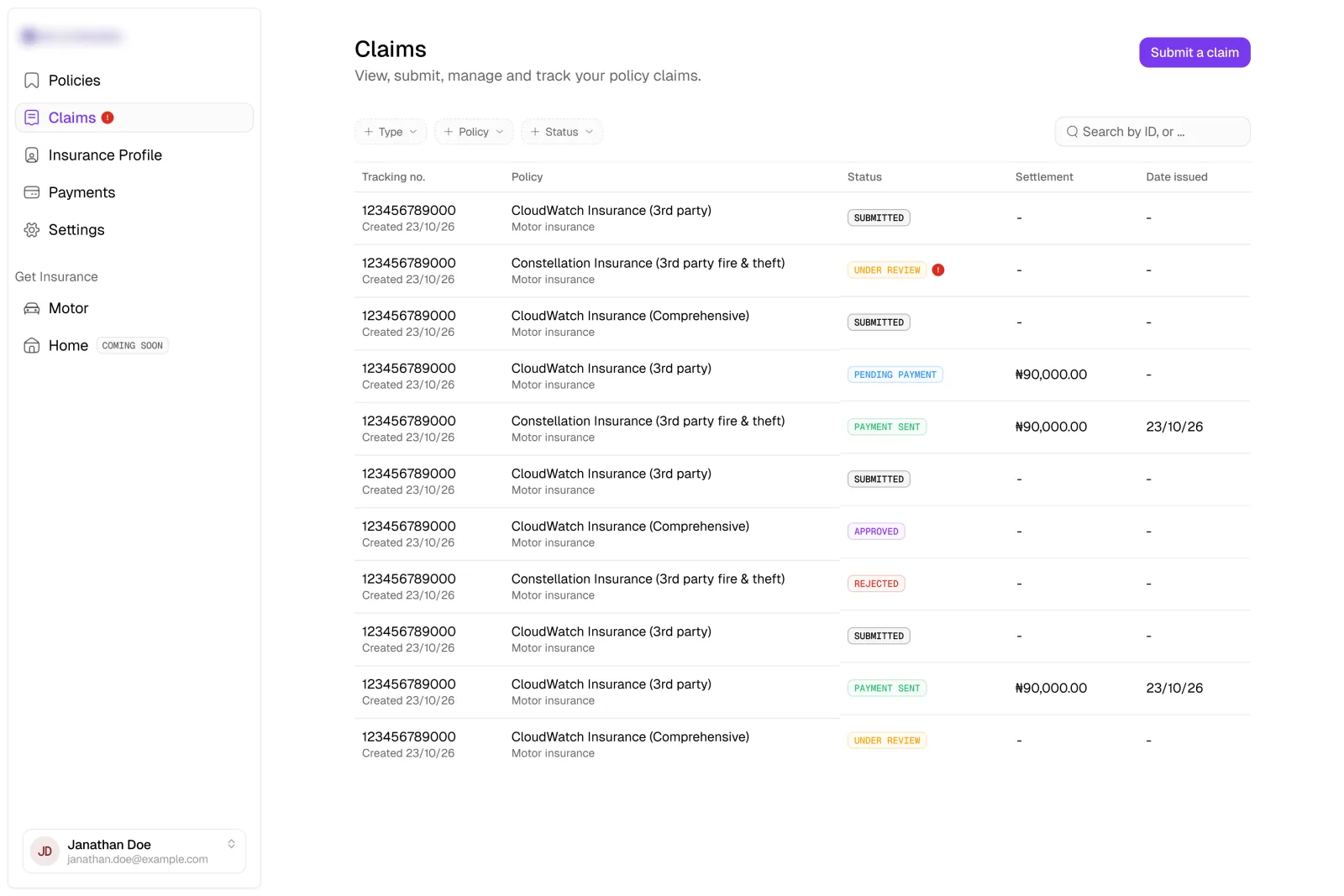Open the Policy filter dropdown
Image resolution: width=1344 pixels, height=896 pixels.
474,132
